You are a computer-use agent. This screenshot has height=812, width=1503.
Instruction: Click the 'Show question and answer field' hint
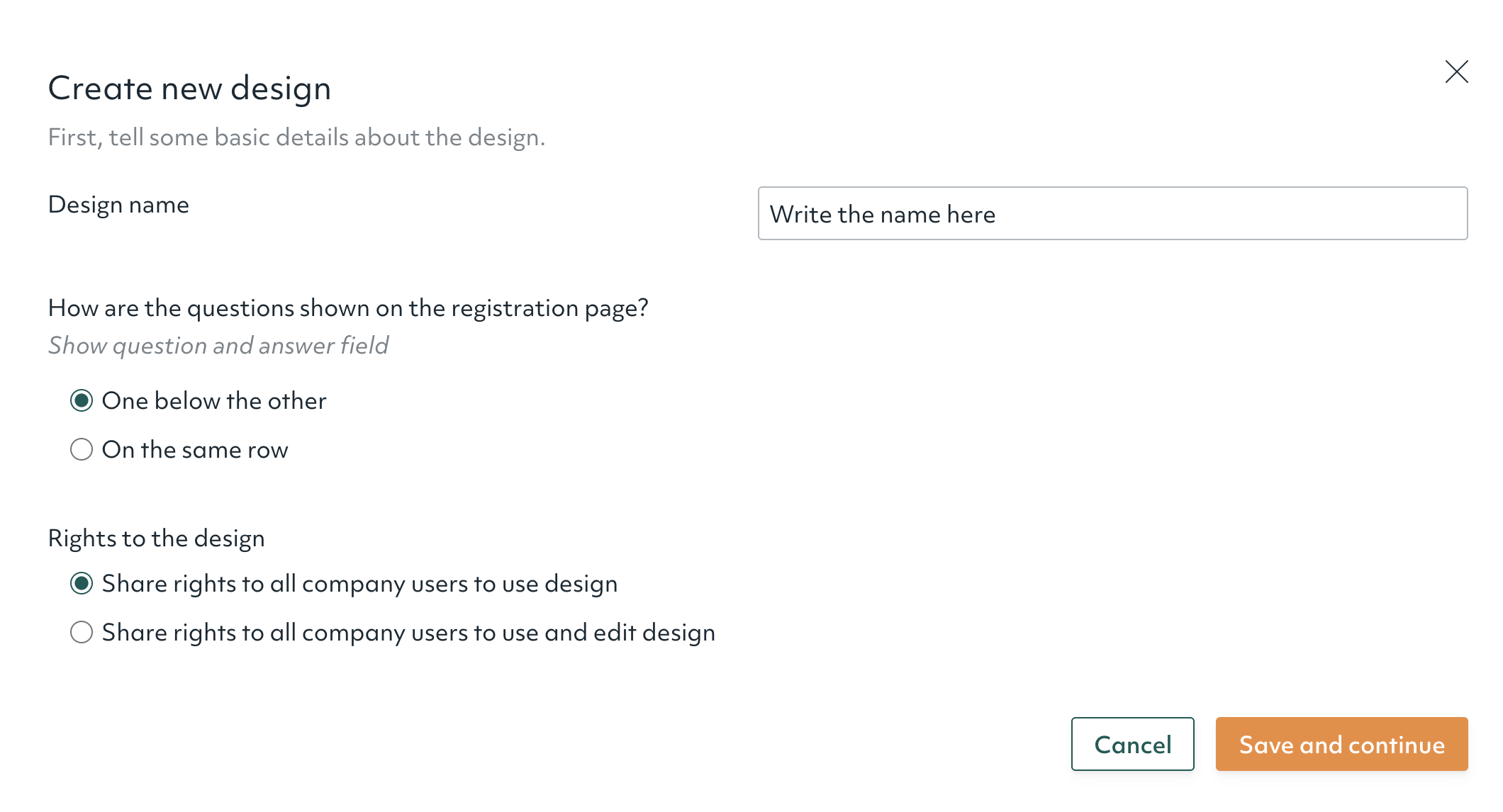(x=218, y=346)
